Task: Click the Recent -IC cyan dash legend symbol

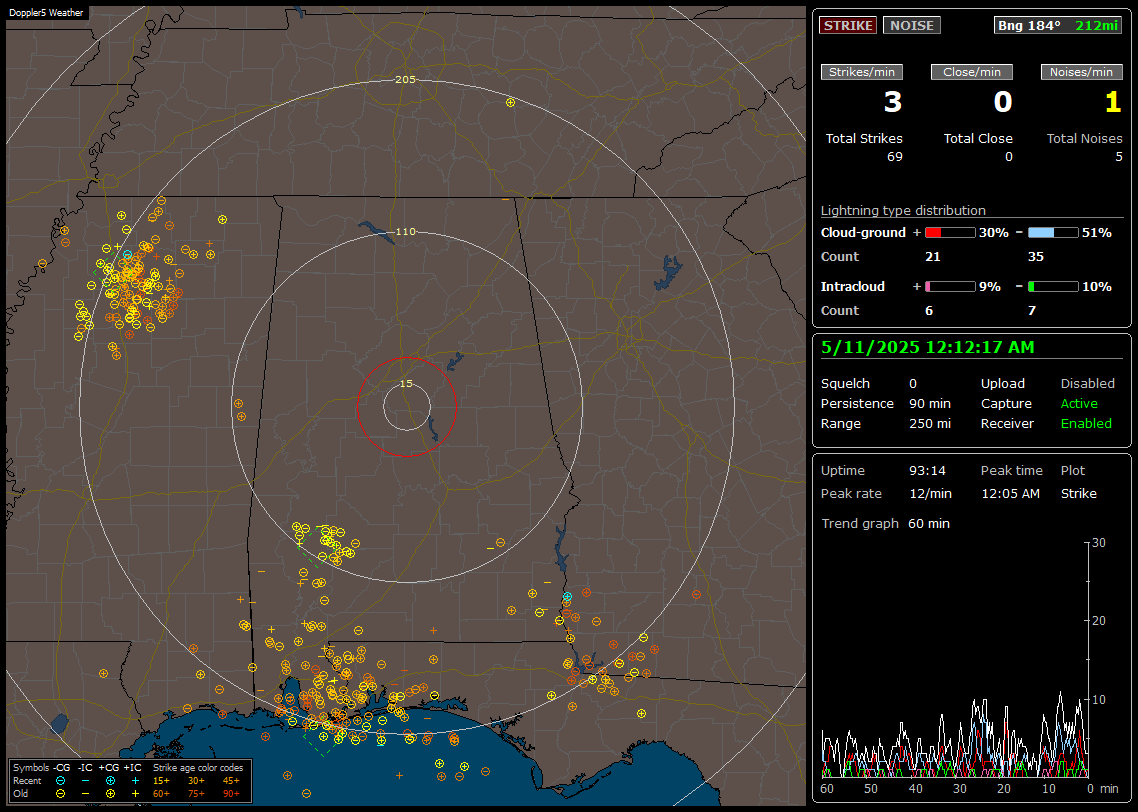Action: point(85,781)
